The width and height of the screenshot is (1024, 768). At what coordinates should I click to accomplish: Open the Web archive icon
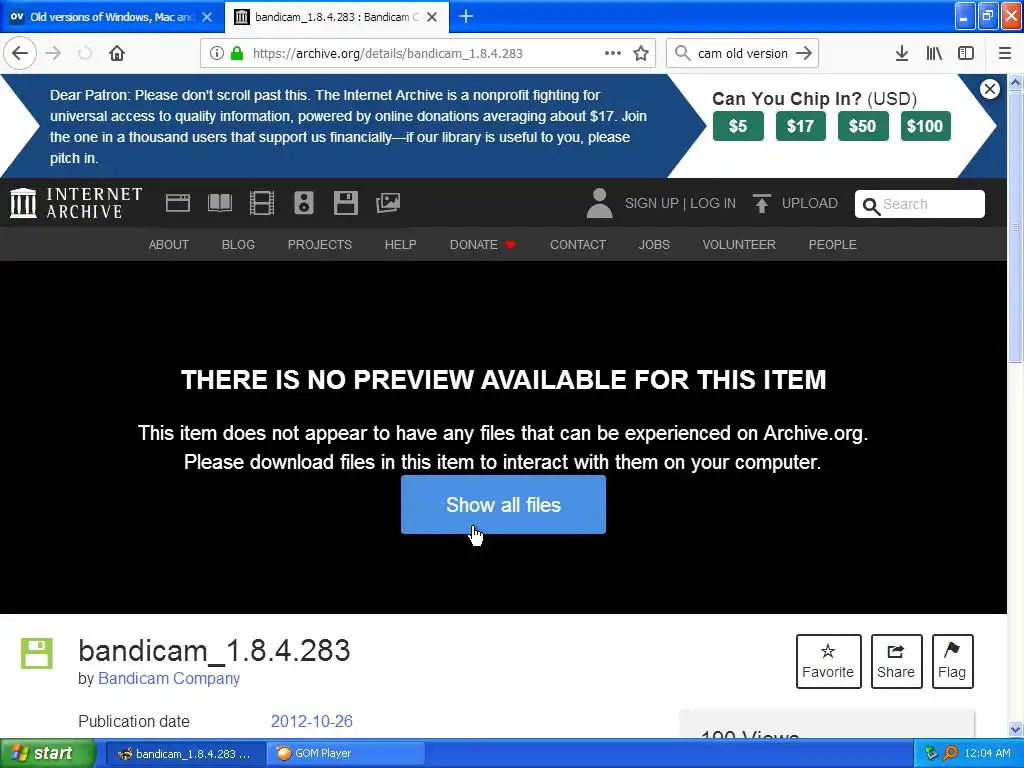tap(178, 203)
